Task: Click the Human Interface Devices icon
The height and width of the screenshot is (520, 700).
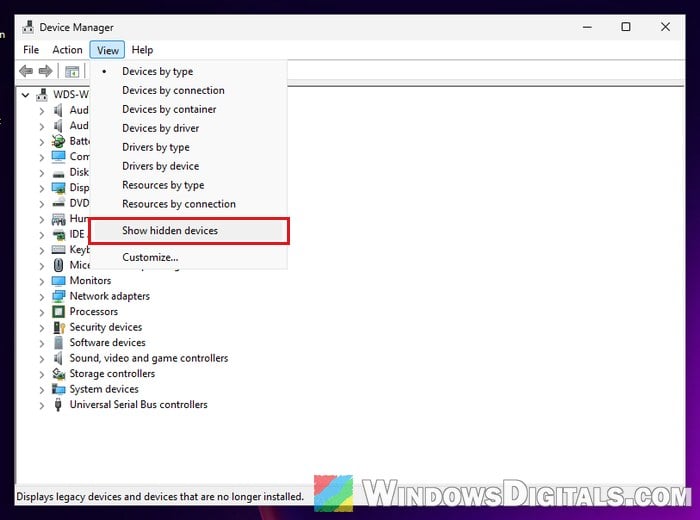Action: click(58, 219)
